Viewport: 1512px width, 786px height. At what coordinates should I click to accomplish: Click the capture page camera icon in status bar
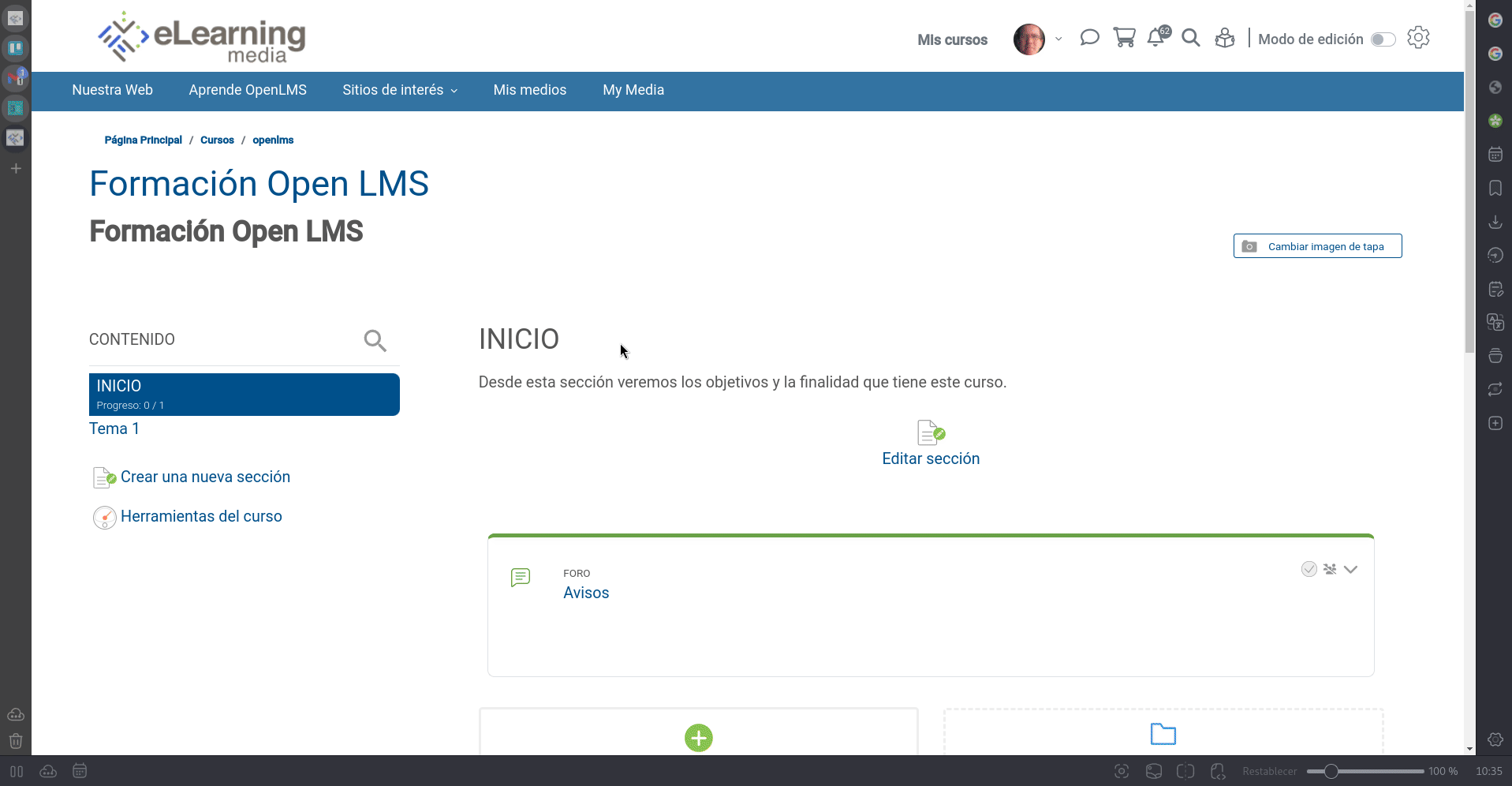click(x=1122, y=771)
